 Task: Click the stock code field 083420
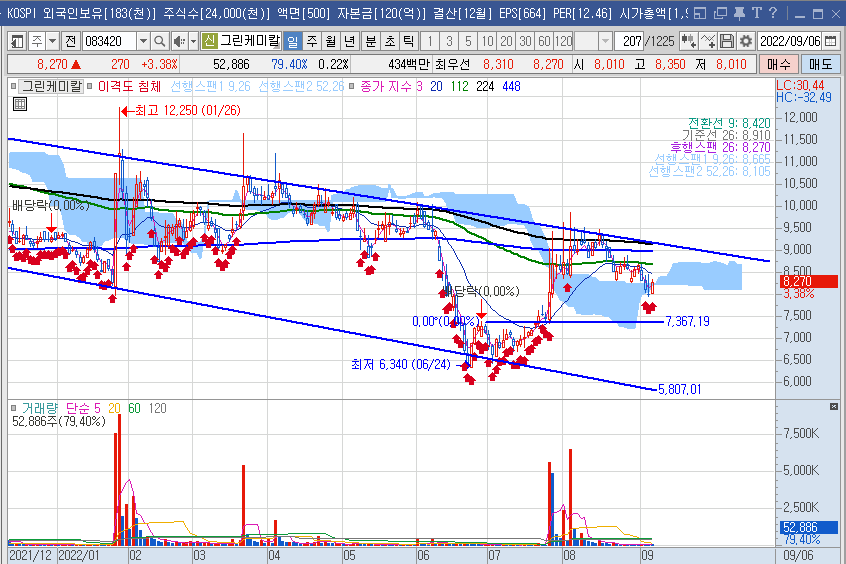click(108, 41)
